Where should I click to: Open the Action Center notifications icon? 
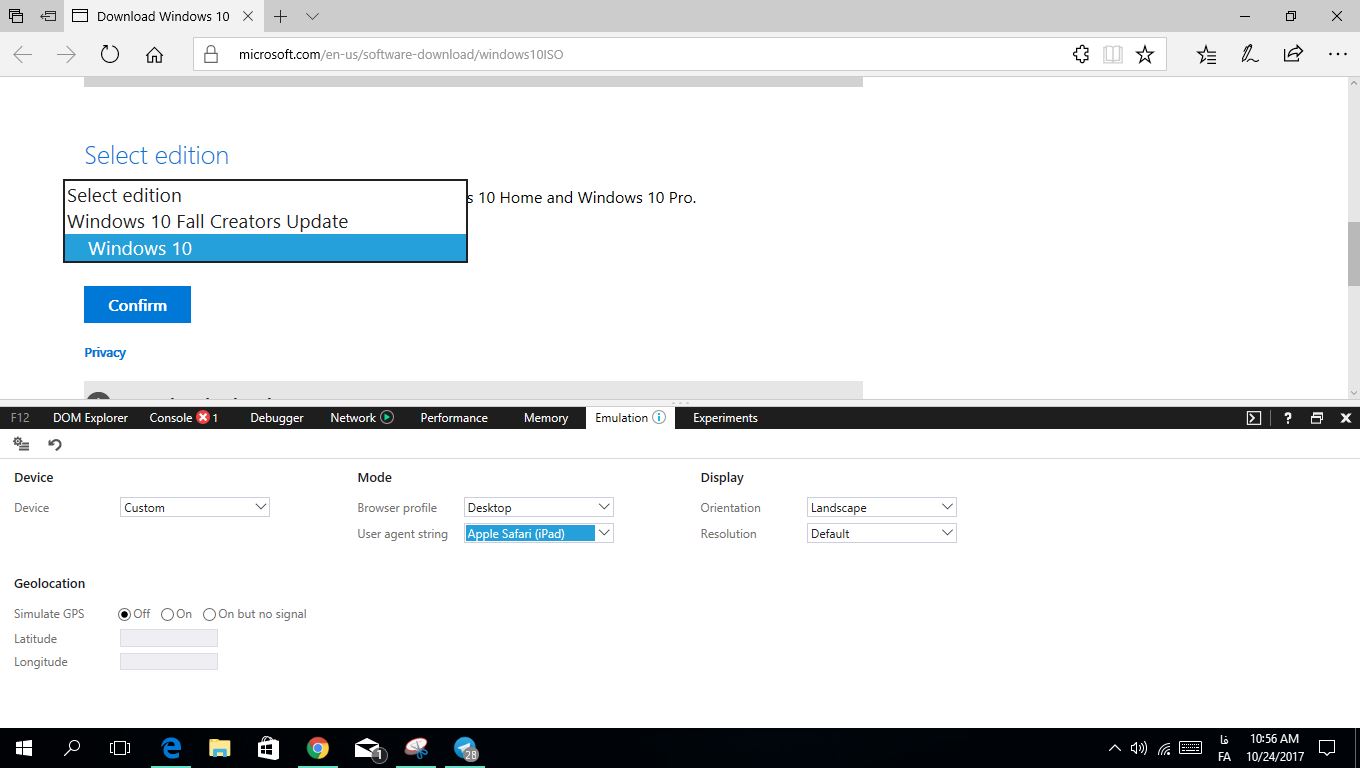coord(1327,748)
